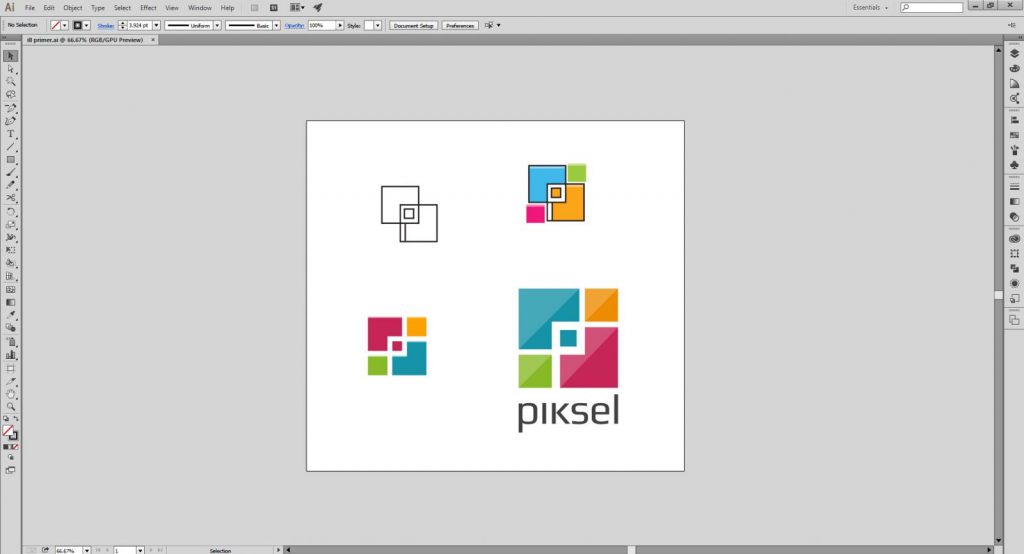
Task: Activate the Type tool
Action: coord(11,134)
